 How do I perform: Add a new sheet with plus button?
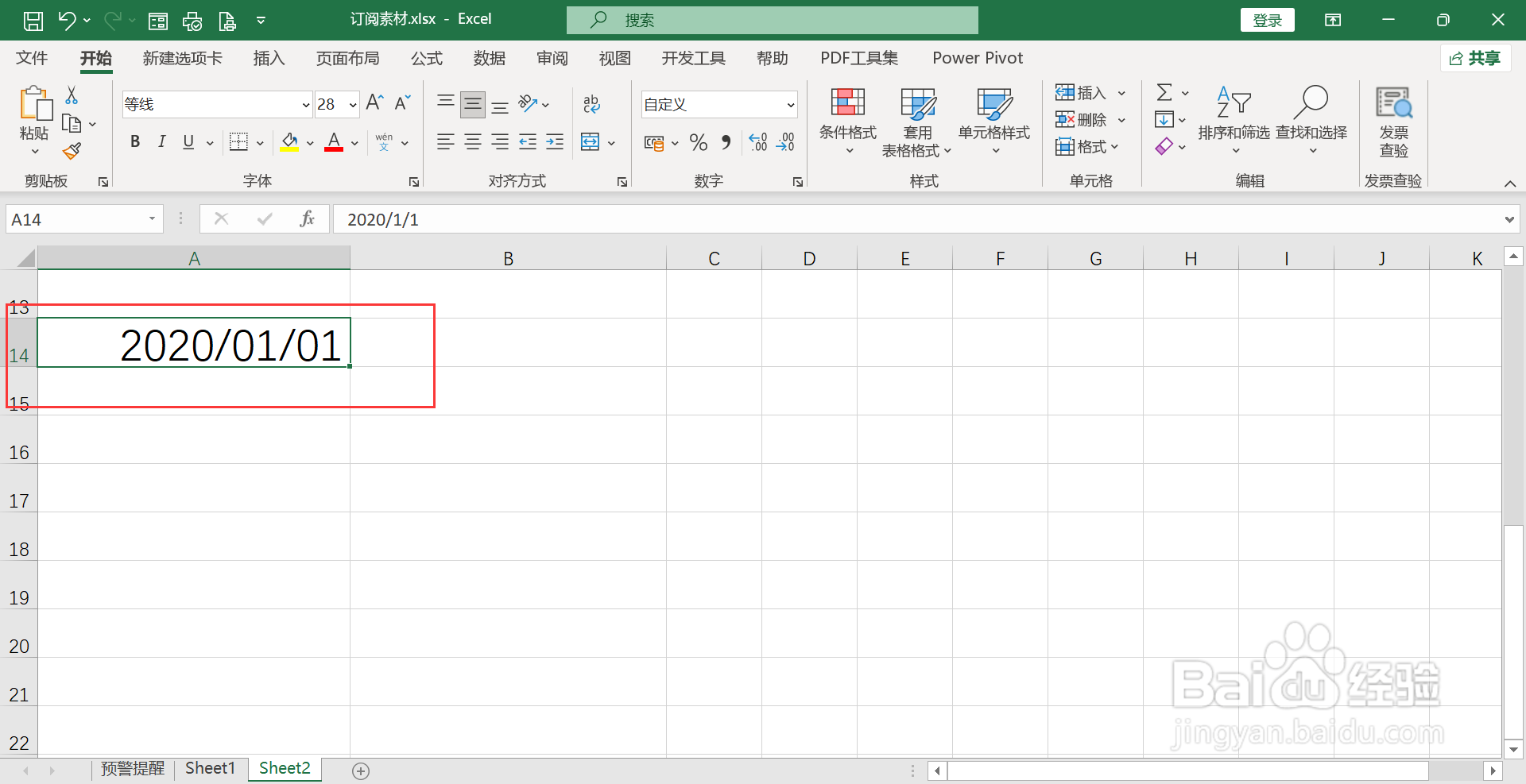(x=361, y=770)
